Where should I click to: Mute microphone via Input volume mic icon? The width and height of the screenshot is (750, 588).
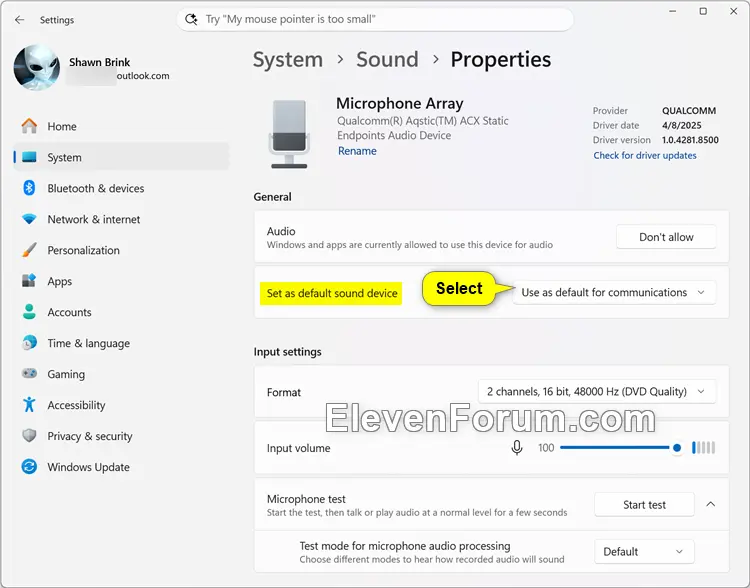click(x=517, y=448)
